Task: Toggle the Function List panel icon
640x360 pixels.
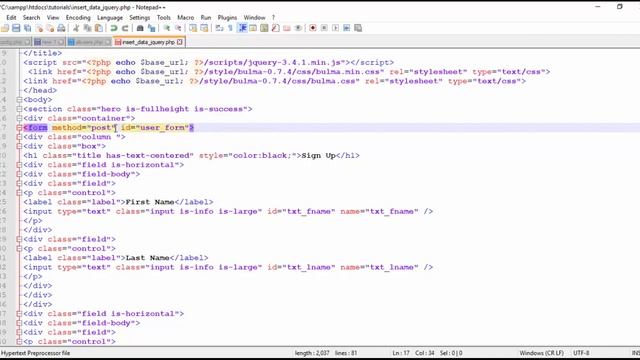Action: click(276, 28)
